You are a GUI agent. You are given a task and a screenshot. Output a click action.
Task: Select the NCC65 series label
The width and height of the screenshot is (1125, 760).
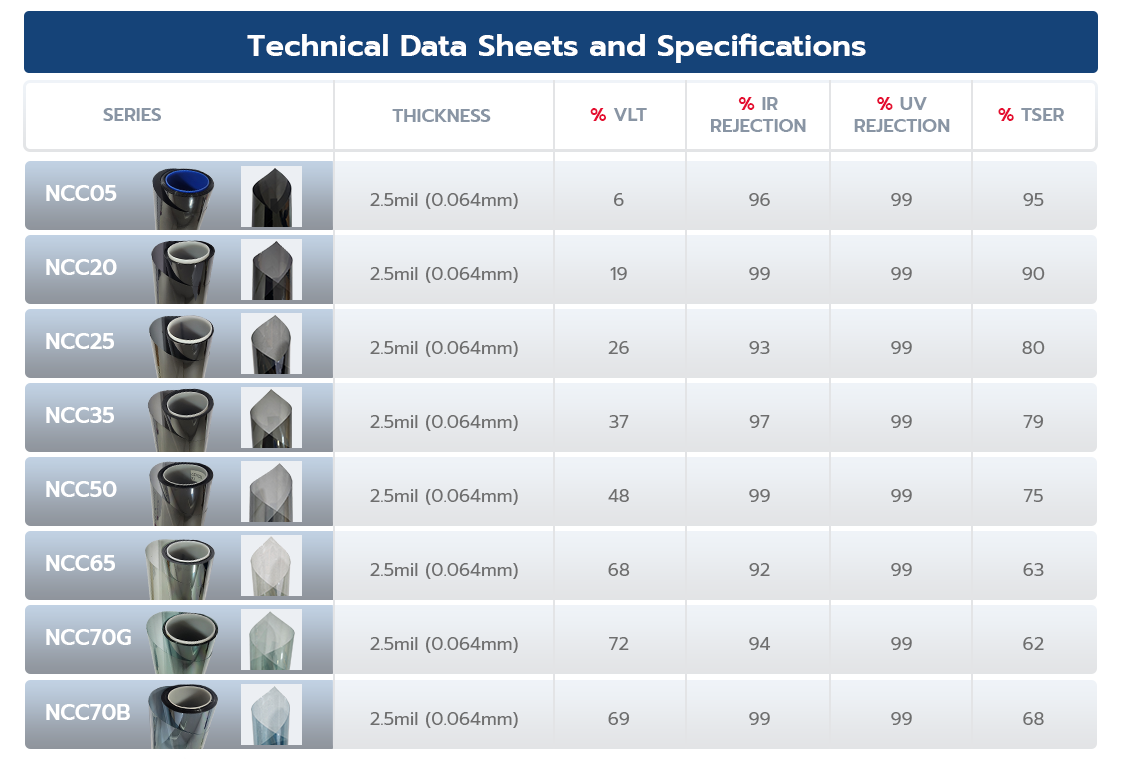(x=80, y=563)
